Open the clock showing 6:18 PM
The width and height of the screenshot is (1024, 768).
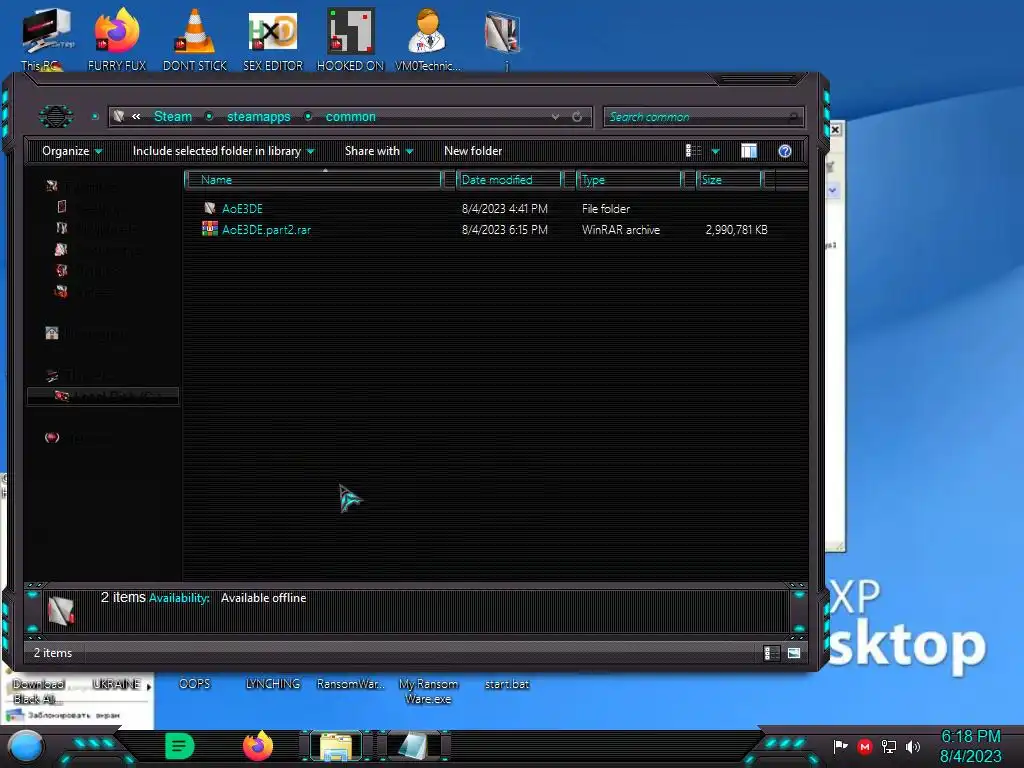[x=970, y=746]
